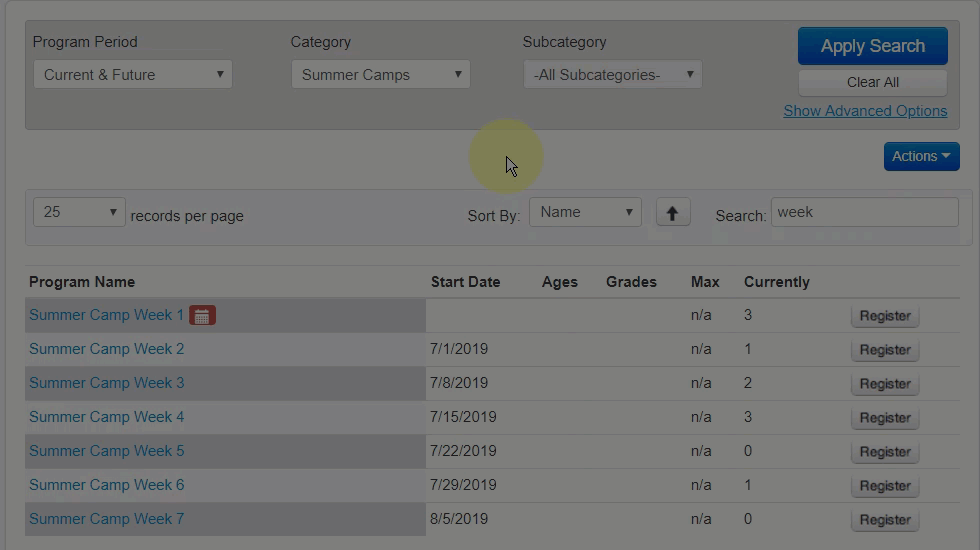This screenshot has width=980, height=550.
Task: Register for Summer Camp Week 2
Action: 884,350
